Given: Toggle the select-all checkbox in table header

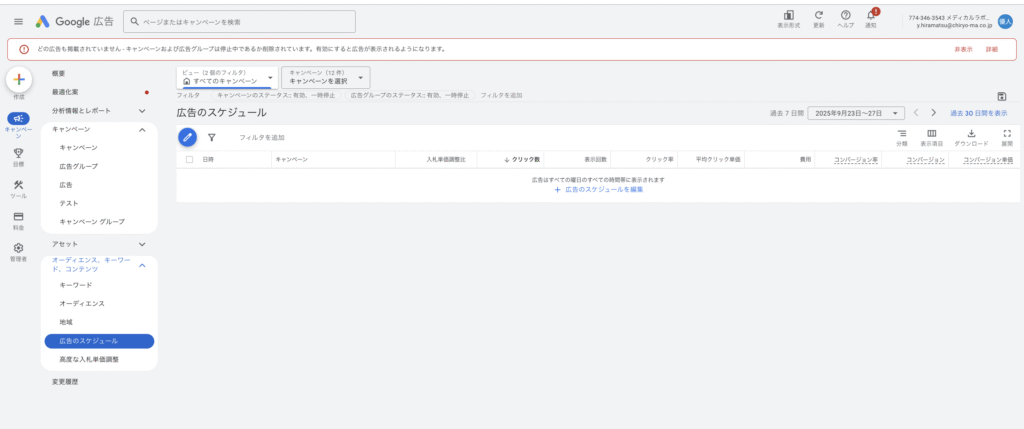Looking at the screenshot, I should pyautogui.click(x=189, y=160).
